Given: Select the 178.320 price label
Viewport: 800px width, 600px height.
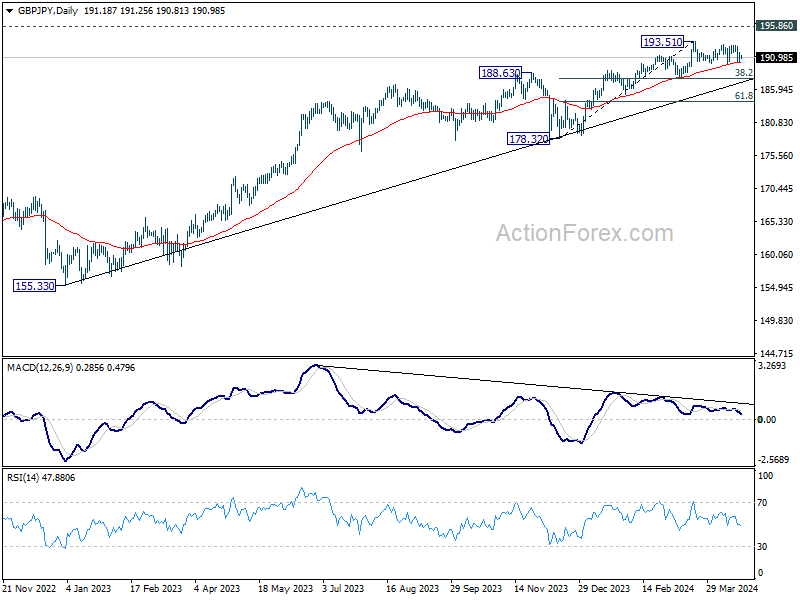Looking at the screenshot, I should pos(529,139).
